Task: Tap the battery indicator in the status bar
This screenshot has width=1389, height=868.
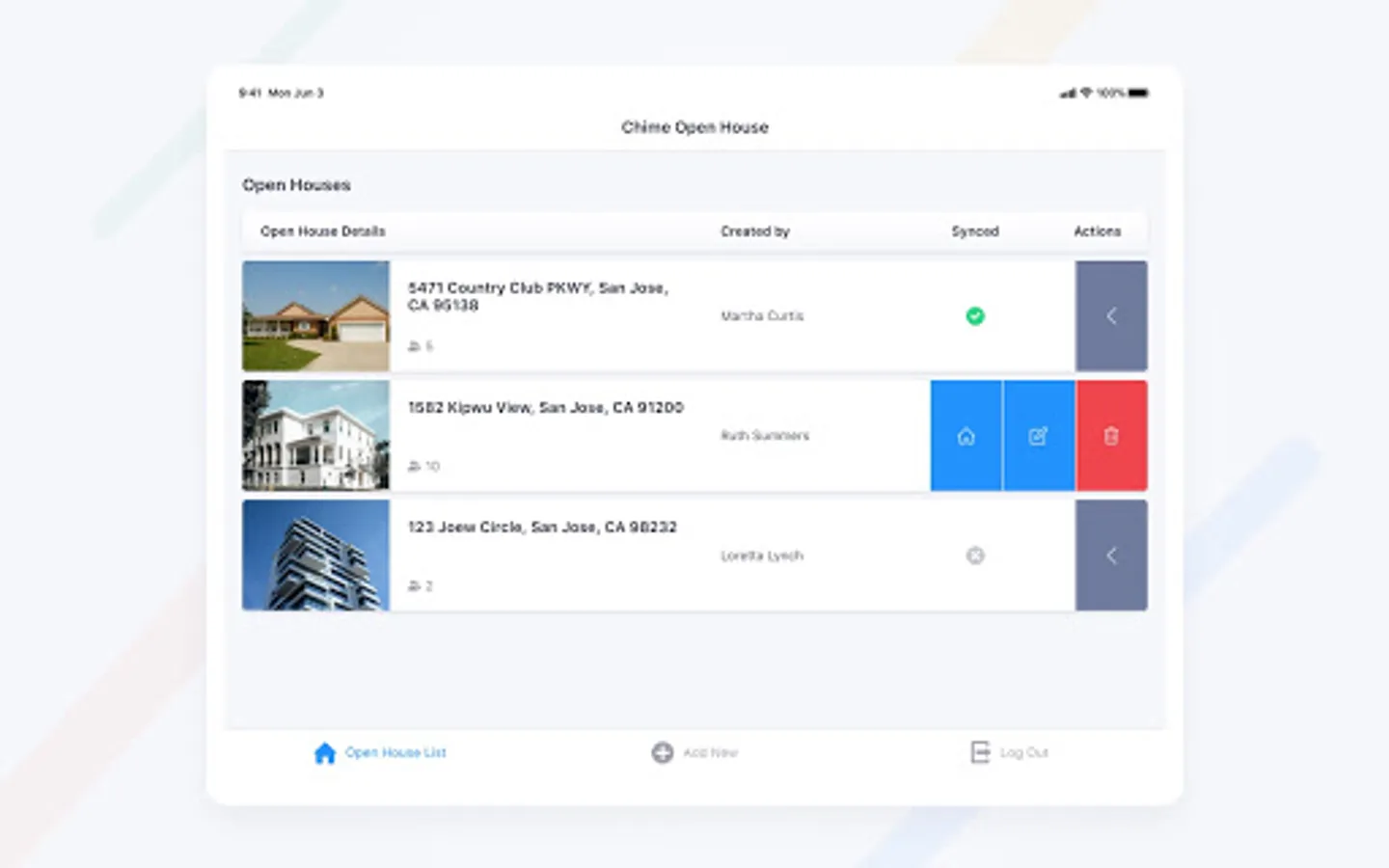Action: (x=1138, y=94)
